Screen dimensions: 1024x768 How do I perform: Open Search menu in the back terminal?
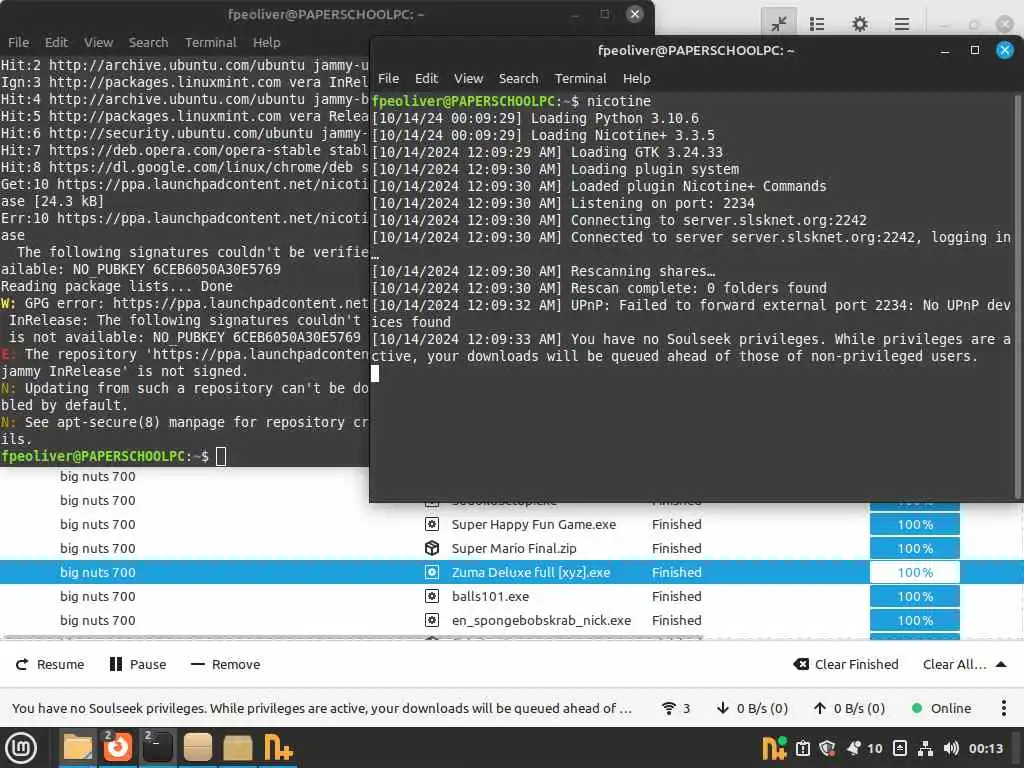click(x=148, y=42)
